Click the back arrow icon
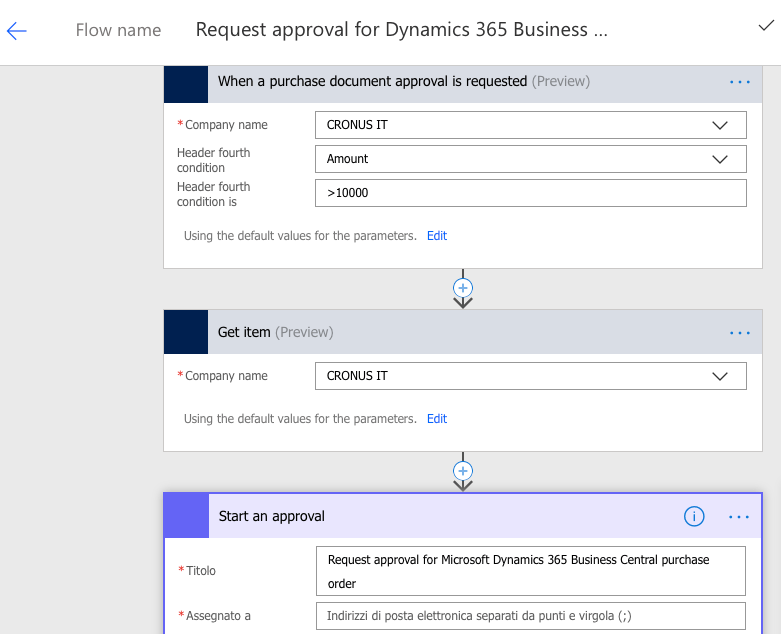 (17, 31)
